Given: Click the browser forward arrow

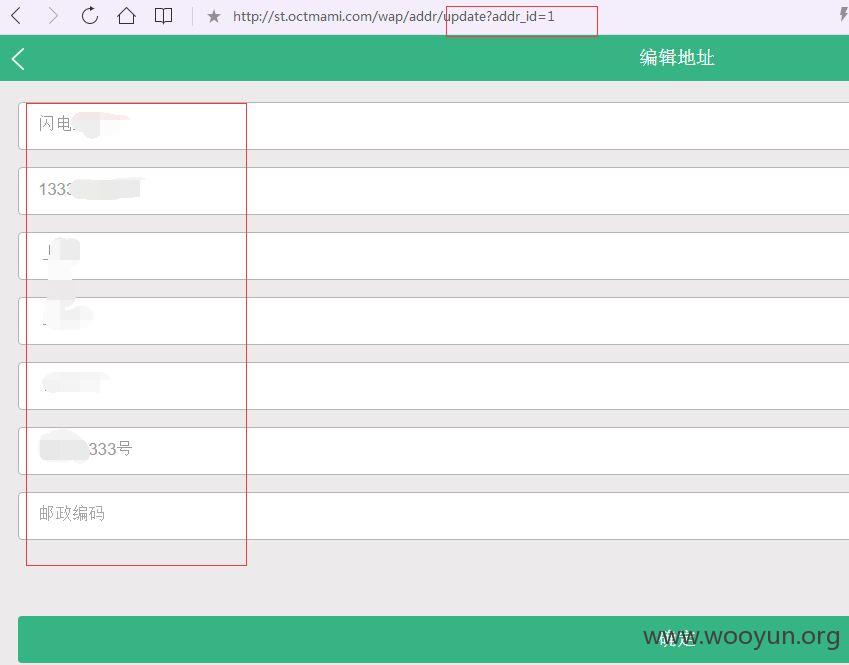Looking at the screenshot, I should coord(53,16).
